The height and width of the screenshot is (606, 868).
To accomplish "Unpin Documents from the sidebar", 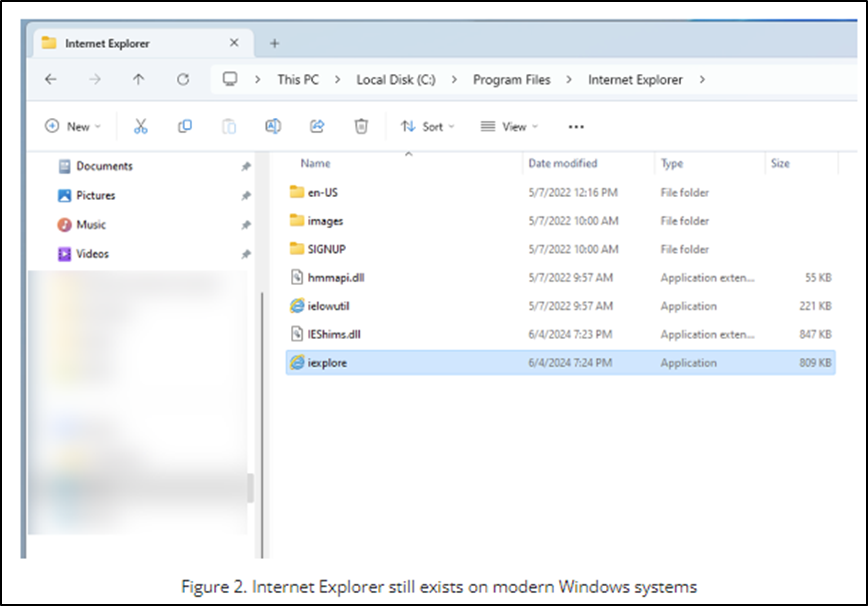I will [246, 167].
